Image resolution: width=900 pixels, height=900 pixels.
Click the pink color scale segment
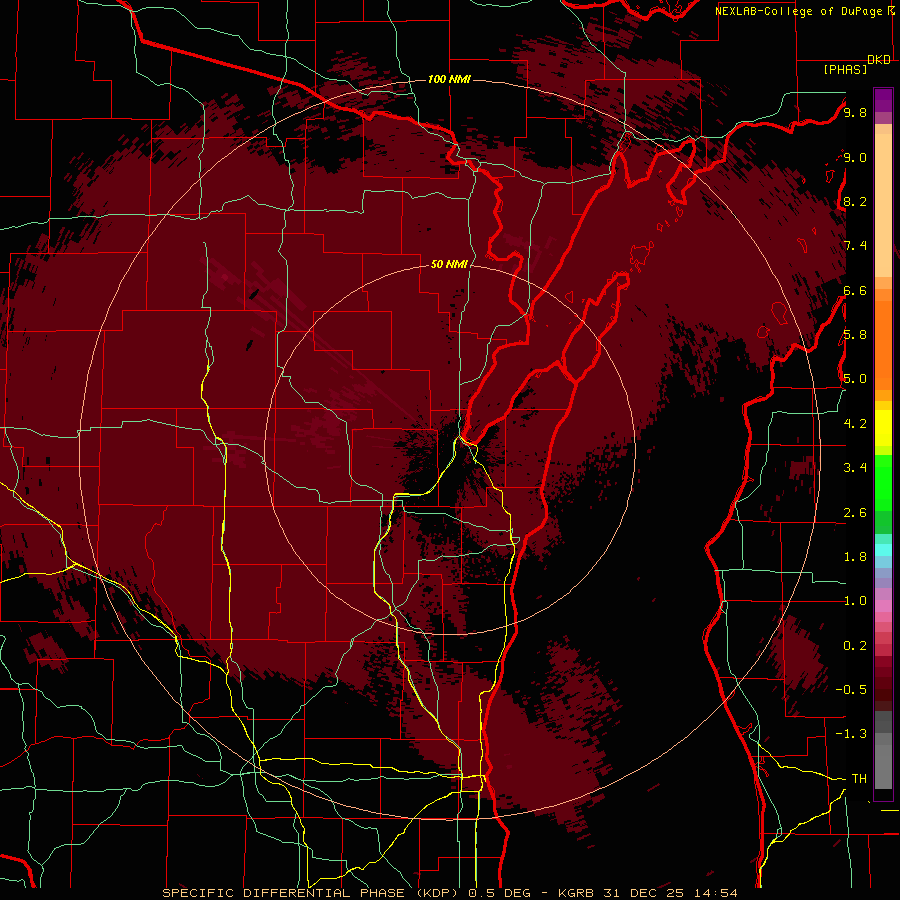[x=883, y=606]
